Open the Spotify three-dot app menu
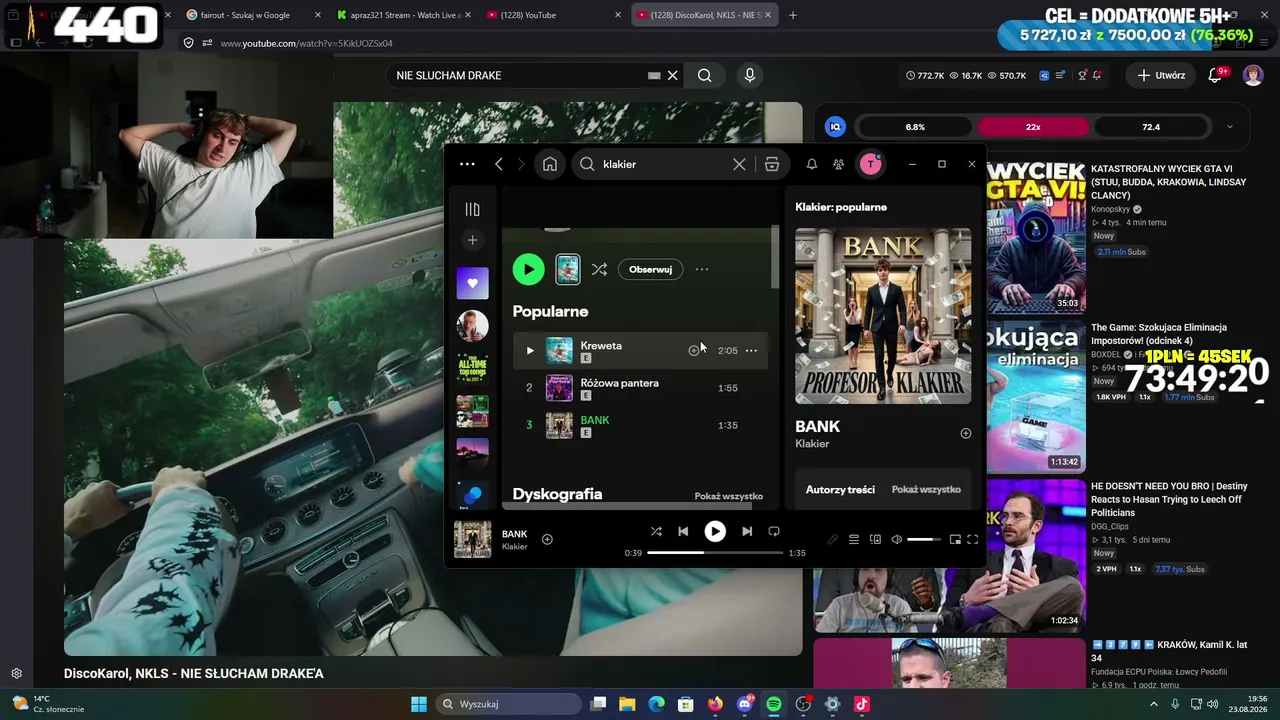The height and width of the screenshot is (720, 1280). (467, 164)
